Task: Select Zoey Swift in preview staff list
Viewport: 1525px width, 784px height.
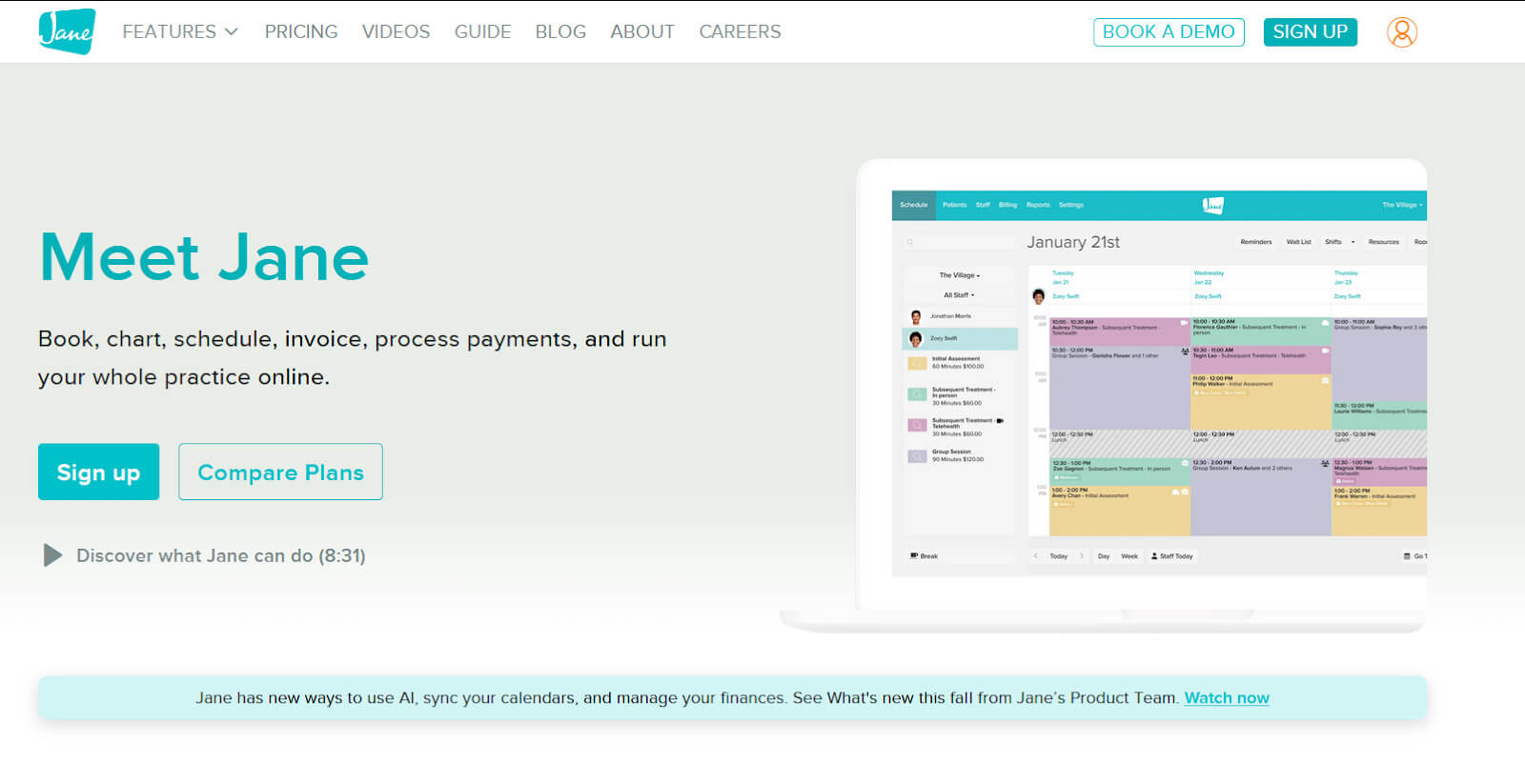Action: [x=960, y=338]
